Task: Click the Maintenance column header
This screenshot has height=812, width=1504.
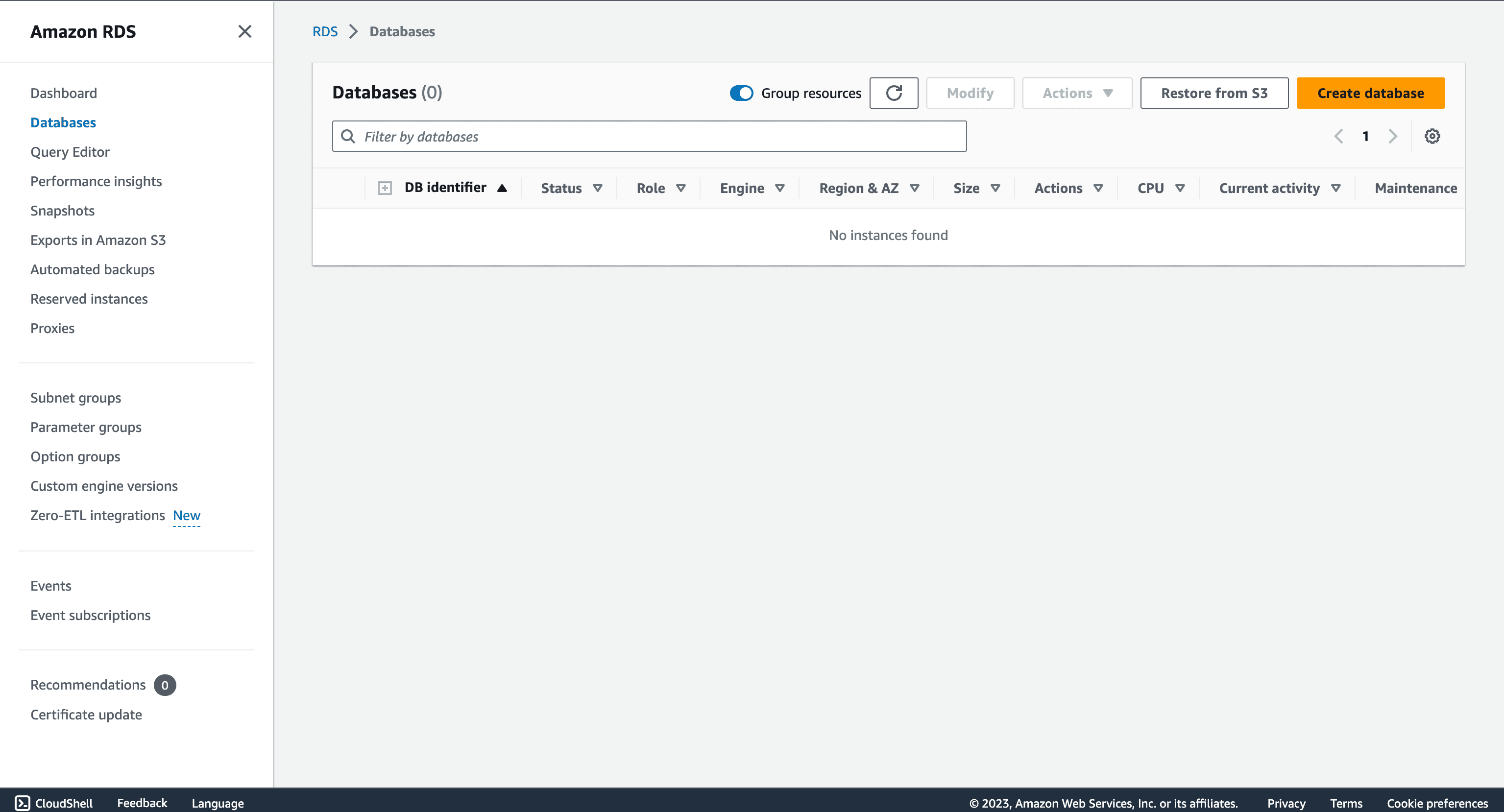Action: tap(1415, 189)
